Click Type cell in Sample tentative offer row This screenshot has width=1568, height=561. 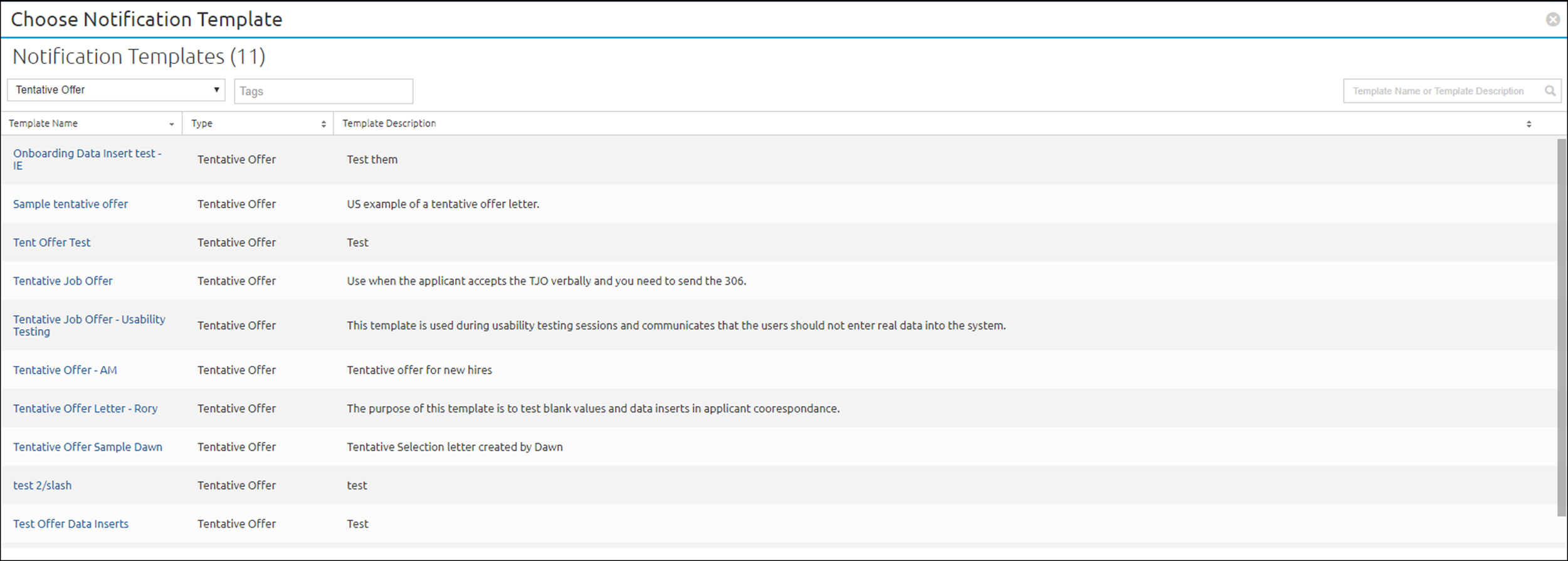pos(236,204)
